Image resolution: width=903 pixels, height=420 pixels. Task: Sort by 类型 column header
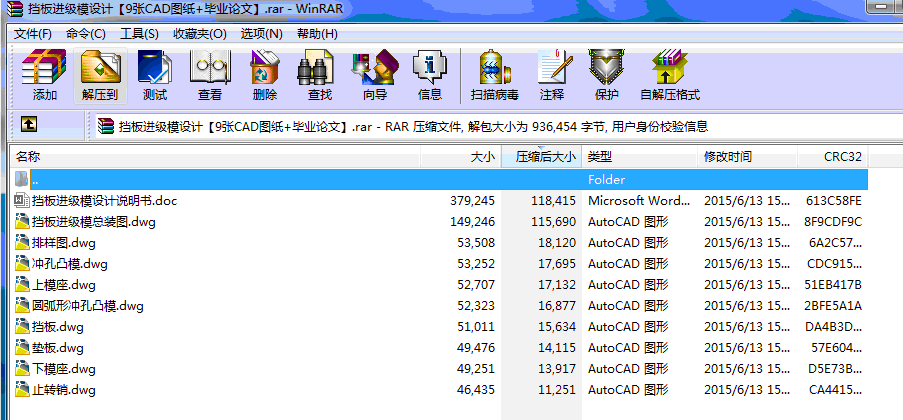pyautogui.click(x=640, y=157)
